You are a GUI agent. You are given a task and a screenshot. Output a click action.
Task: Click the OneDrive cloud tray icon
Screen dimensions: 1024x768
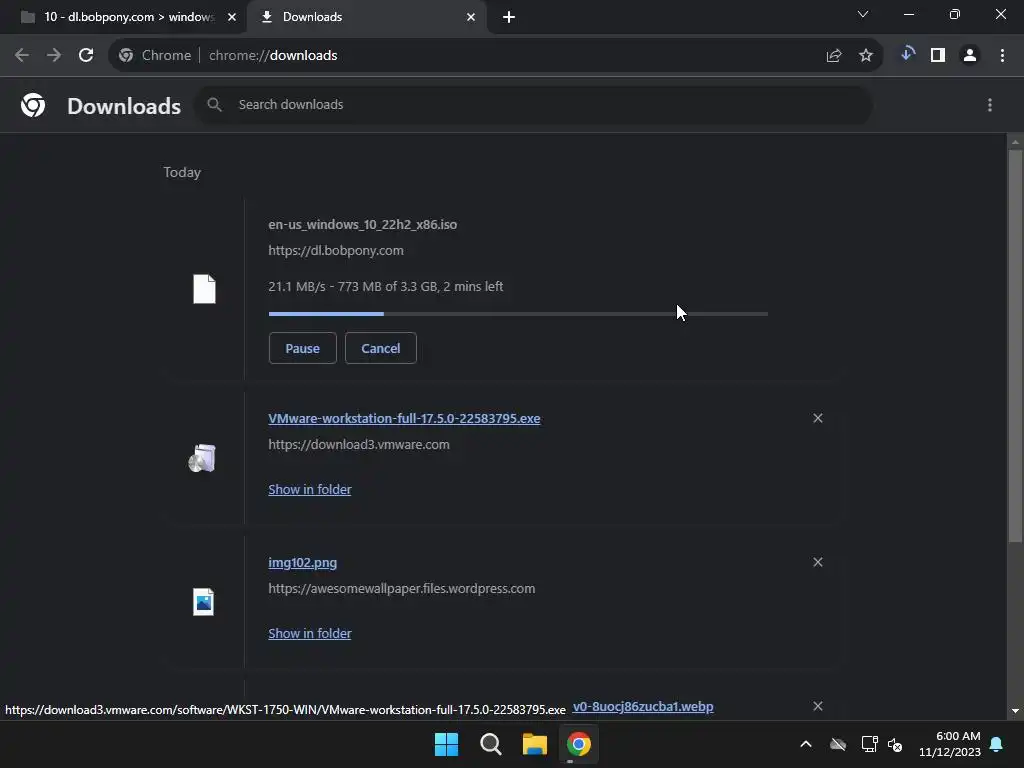(838, 744)
